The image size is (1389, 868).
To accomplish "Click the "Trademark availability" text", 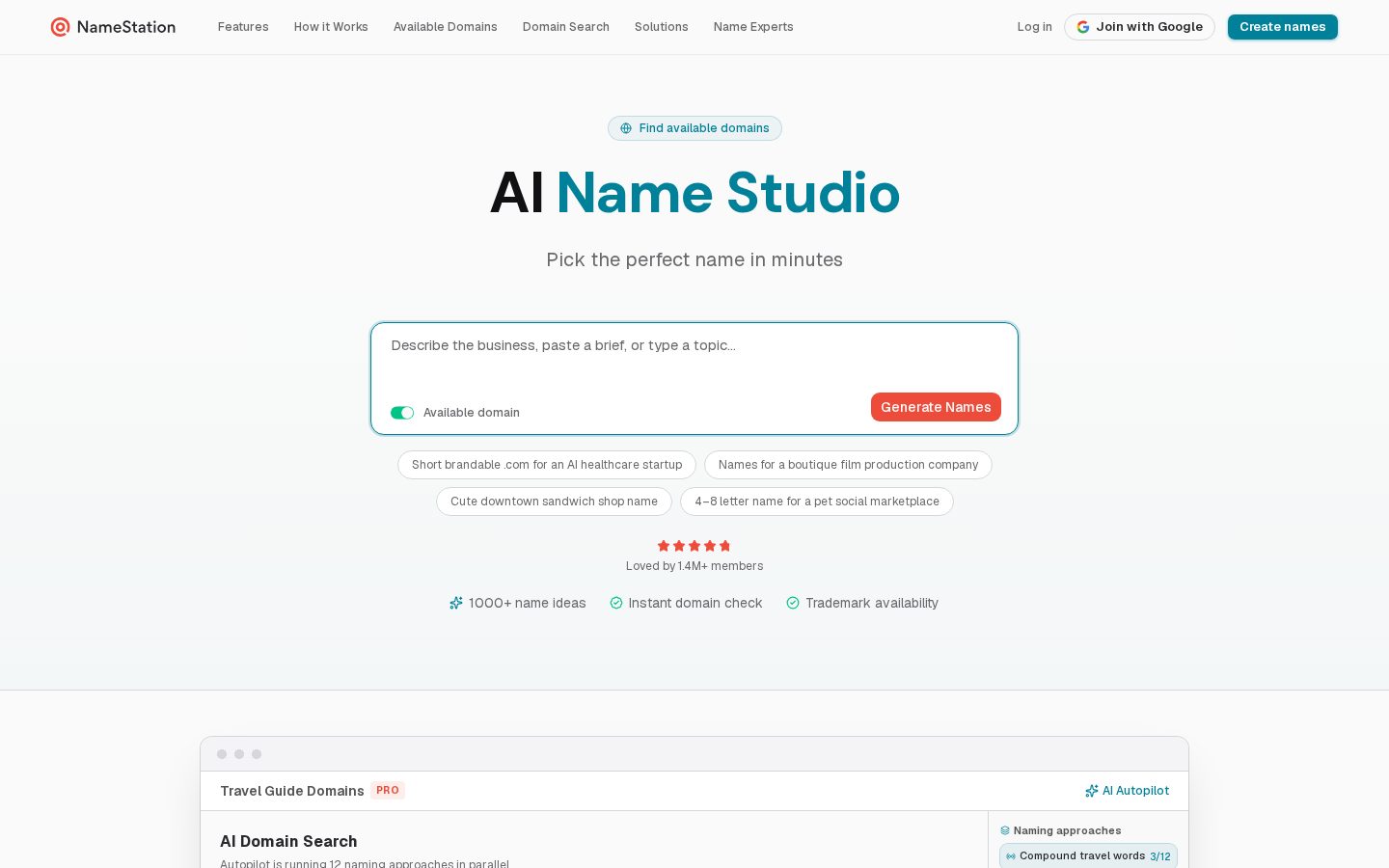I will coord(872,603).
